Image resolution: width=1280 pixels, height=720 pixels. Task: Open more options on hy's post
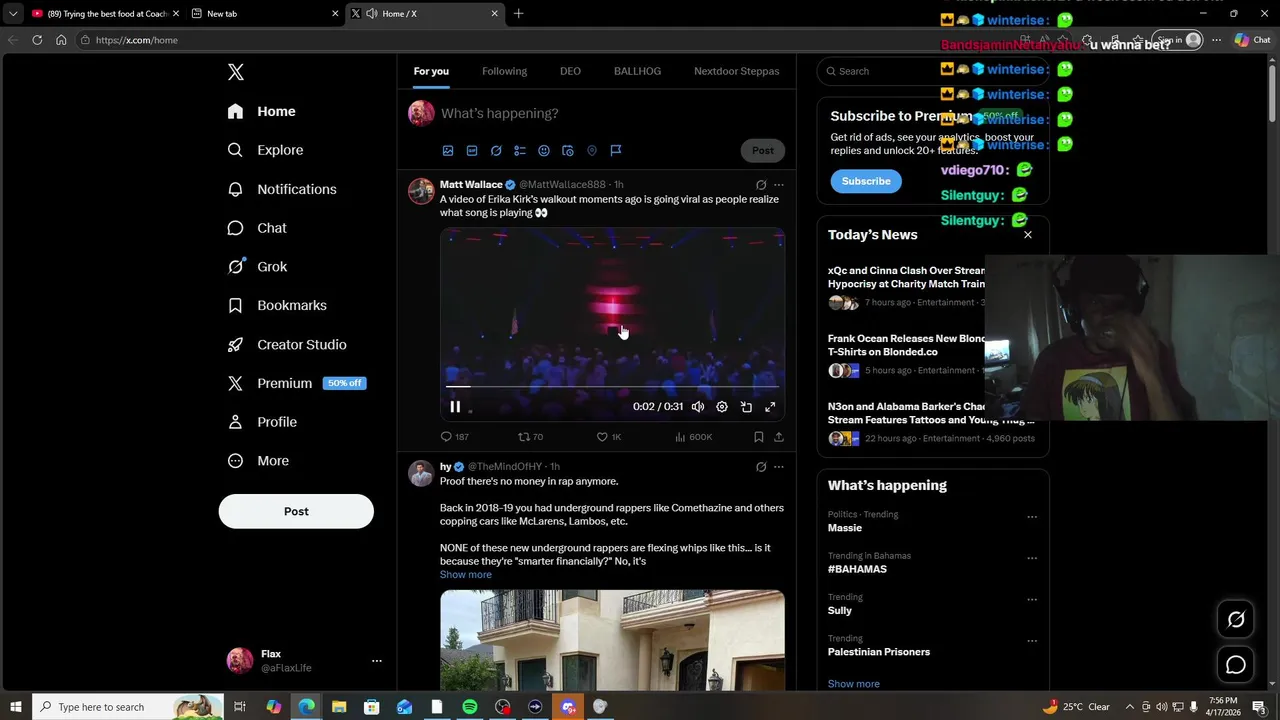coord(779,467)
